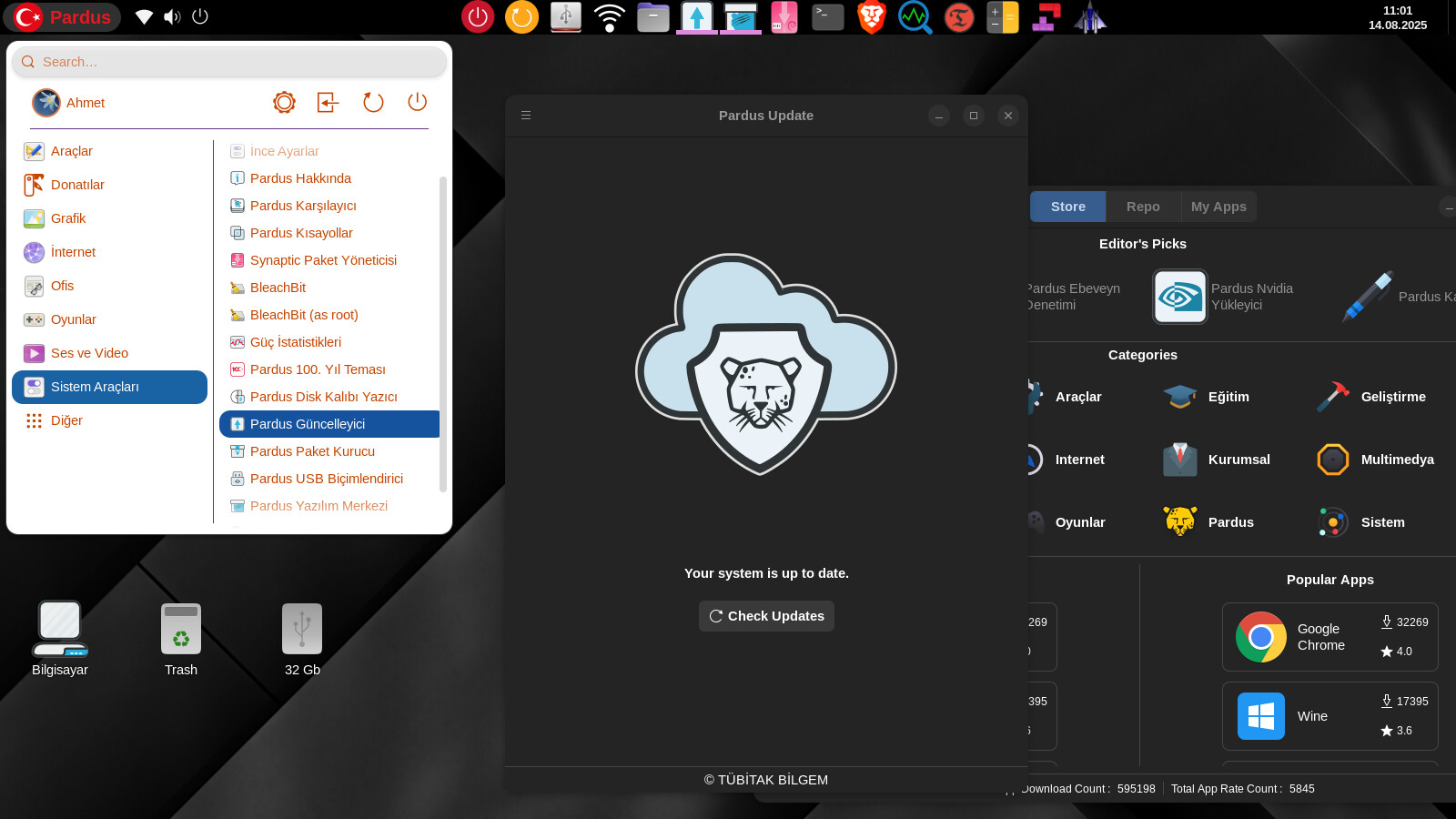Open Bilgisayar desktop icon
This screenshot has width=1456, height=819.
60,639
